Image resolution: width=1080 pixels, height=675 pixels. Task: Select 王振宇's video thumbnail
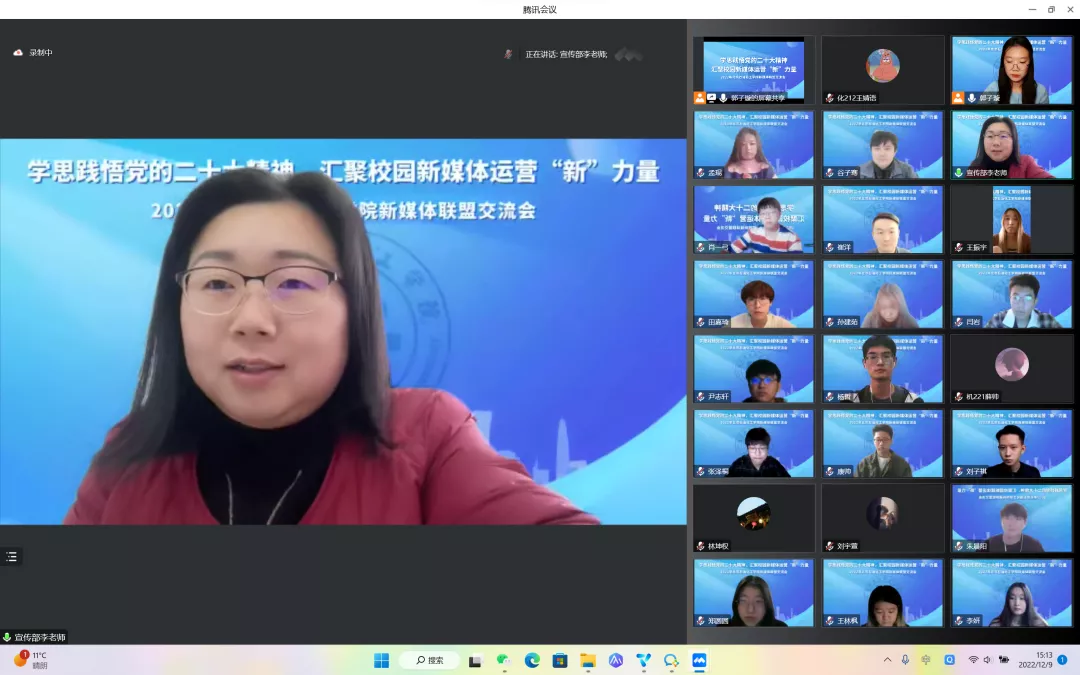tap(1011, 219)
